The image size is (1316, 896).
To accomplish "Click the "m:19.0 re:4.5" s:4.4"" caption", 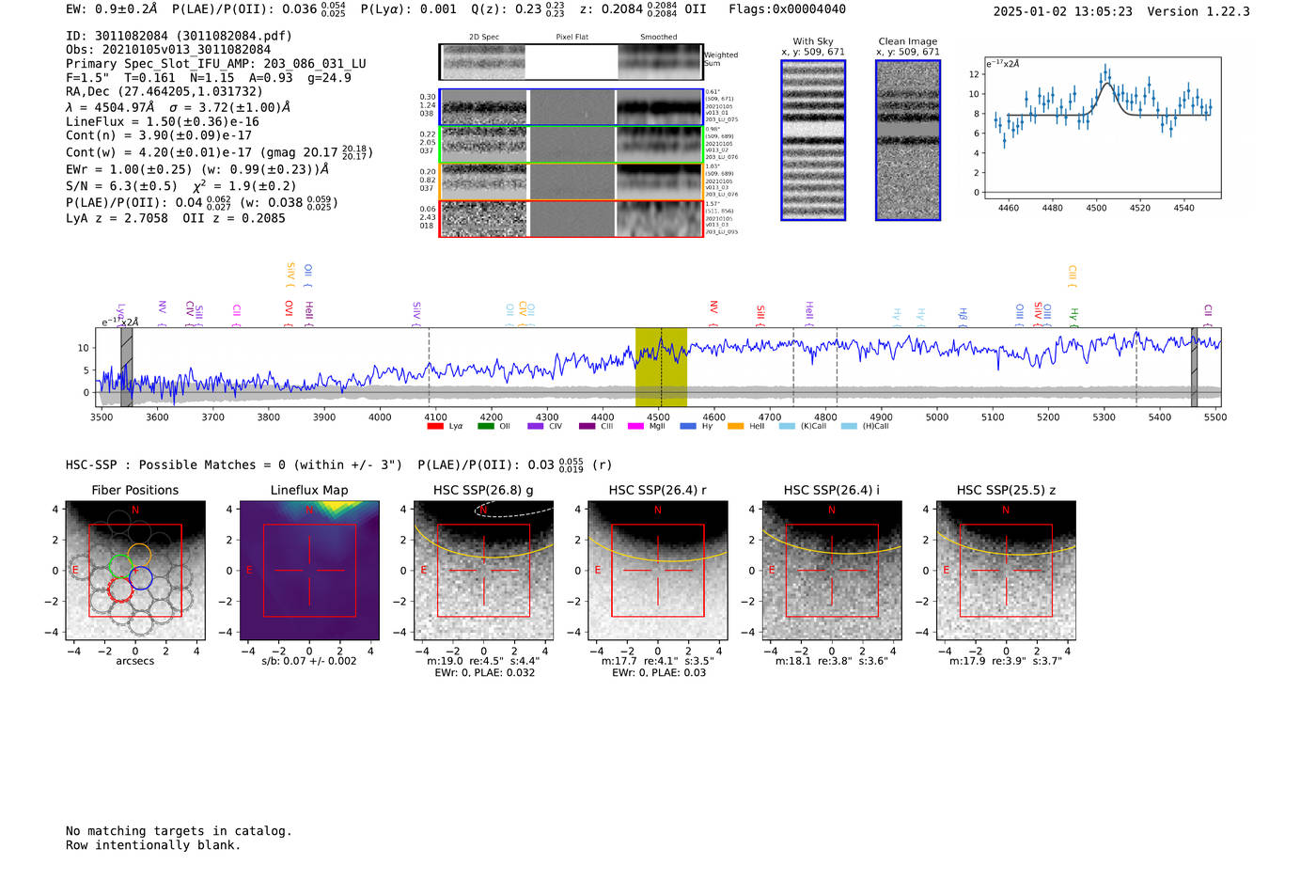I will (x=483, y=661).
